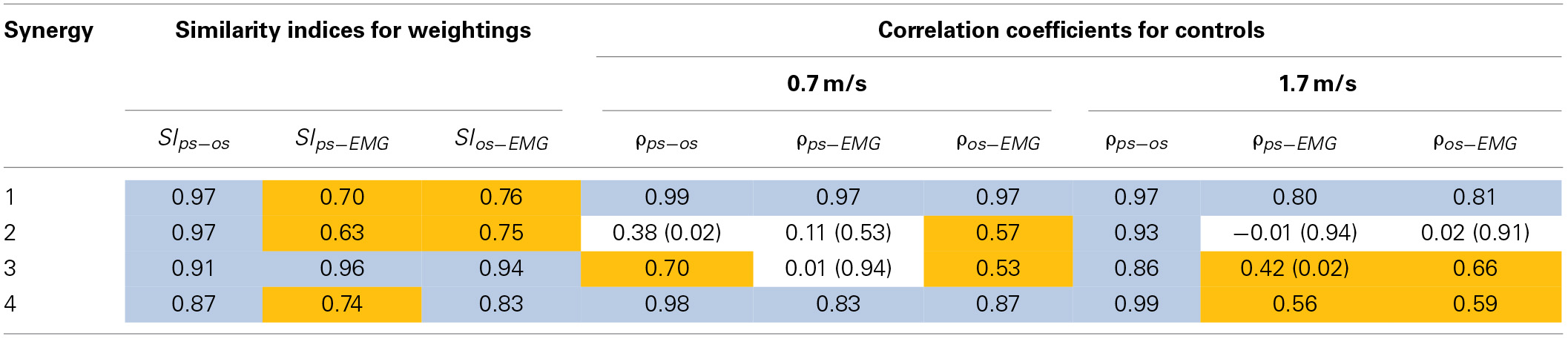The image size is (1568, 339).
Task: Select the orange cell with 0.66
Action: pos(1475,269)
